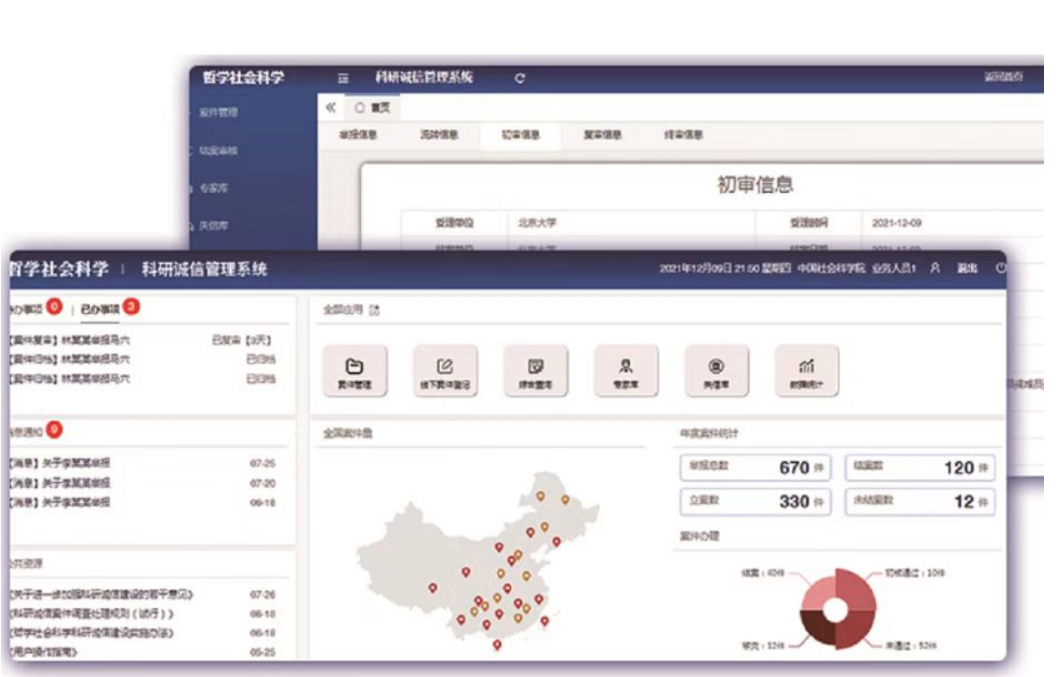
Task: Select the 终审信息 tab
Action: pos(683,135)
